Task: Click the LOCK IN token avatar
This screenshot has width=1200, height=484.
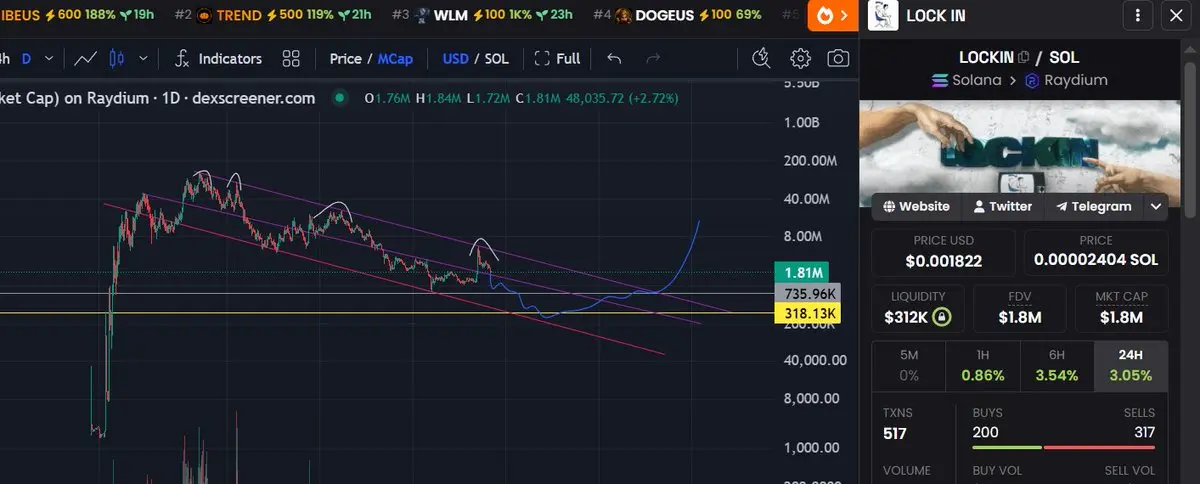Action: [x=882, y=15]
